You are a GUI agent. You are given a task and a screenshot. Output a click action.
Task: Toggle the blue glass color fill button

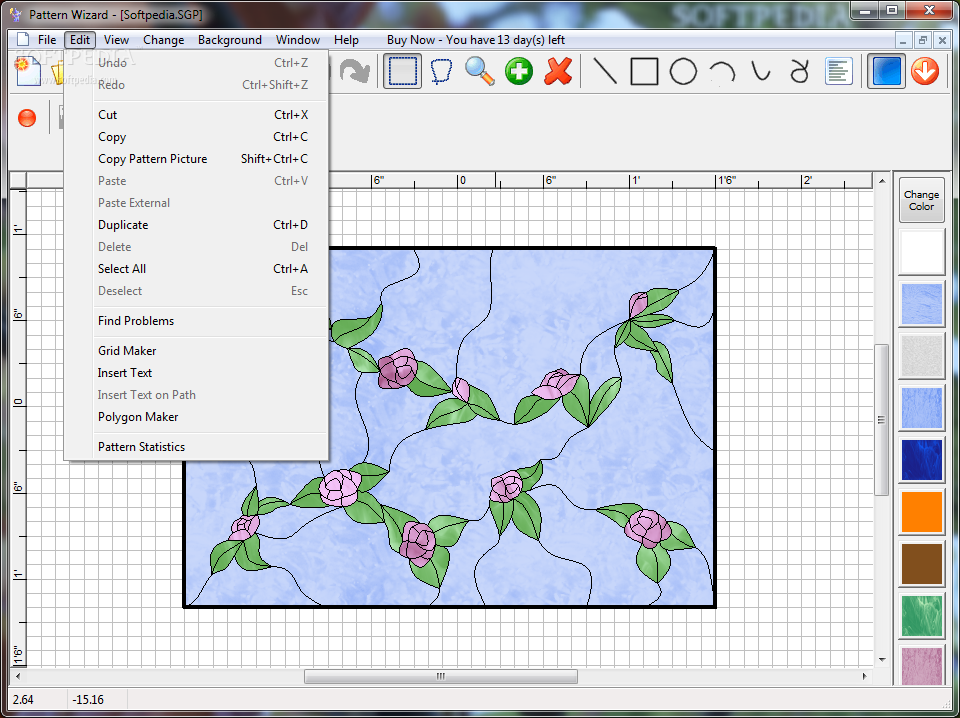pyautogui.click(x=886, y=72)
